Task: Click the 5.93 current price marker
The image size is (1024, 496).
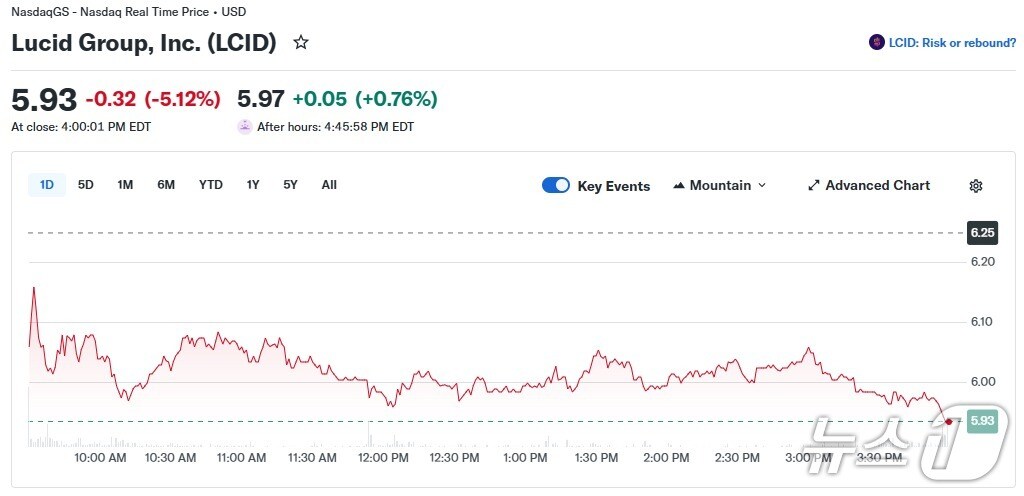Action: 982,421
